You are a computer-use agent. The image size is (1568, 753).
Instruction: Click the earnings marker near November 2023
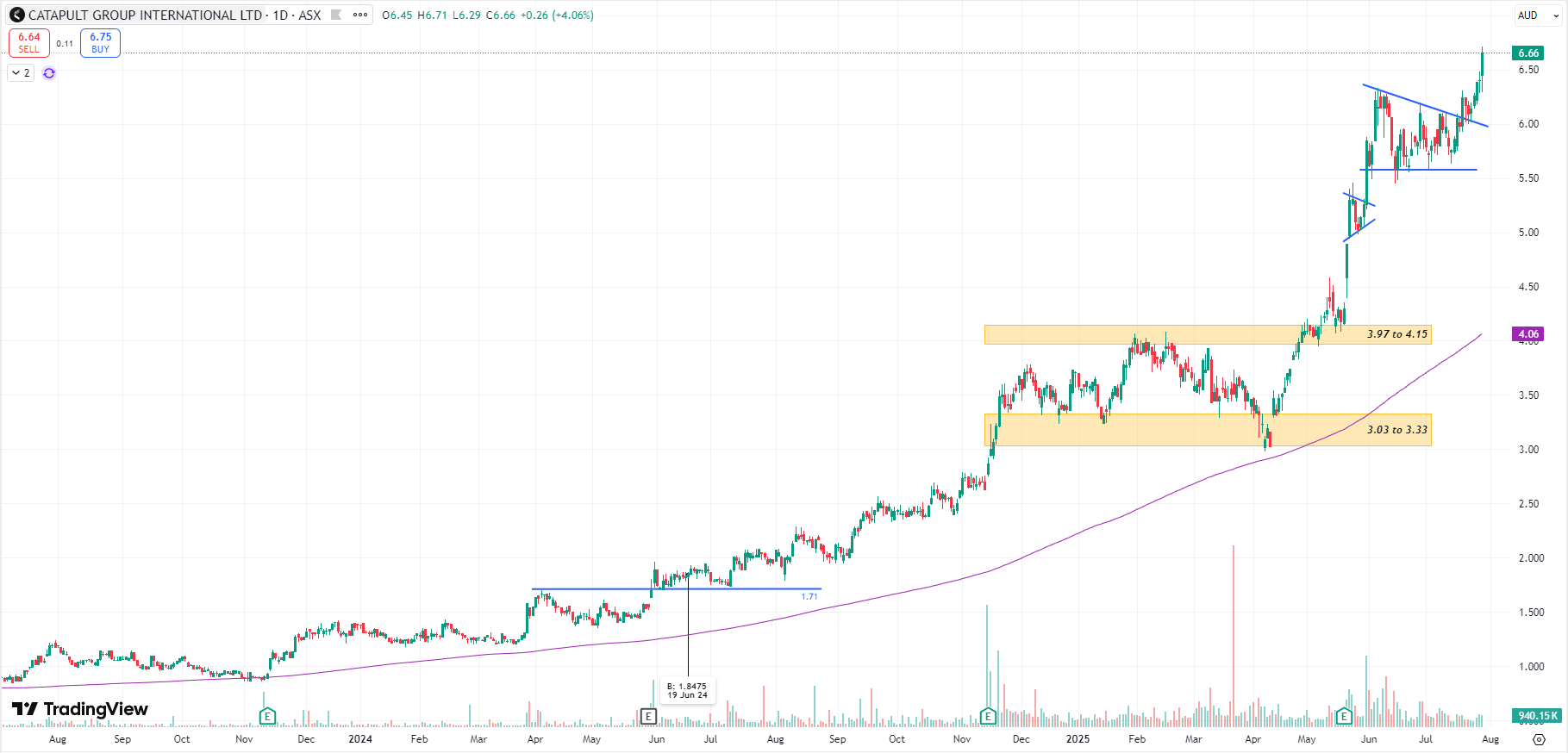click(x=267, y=716)
